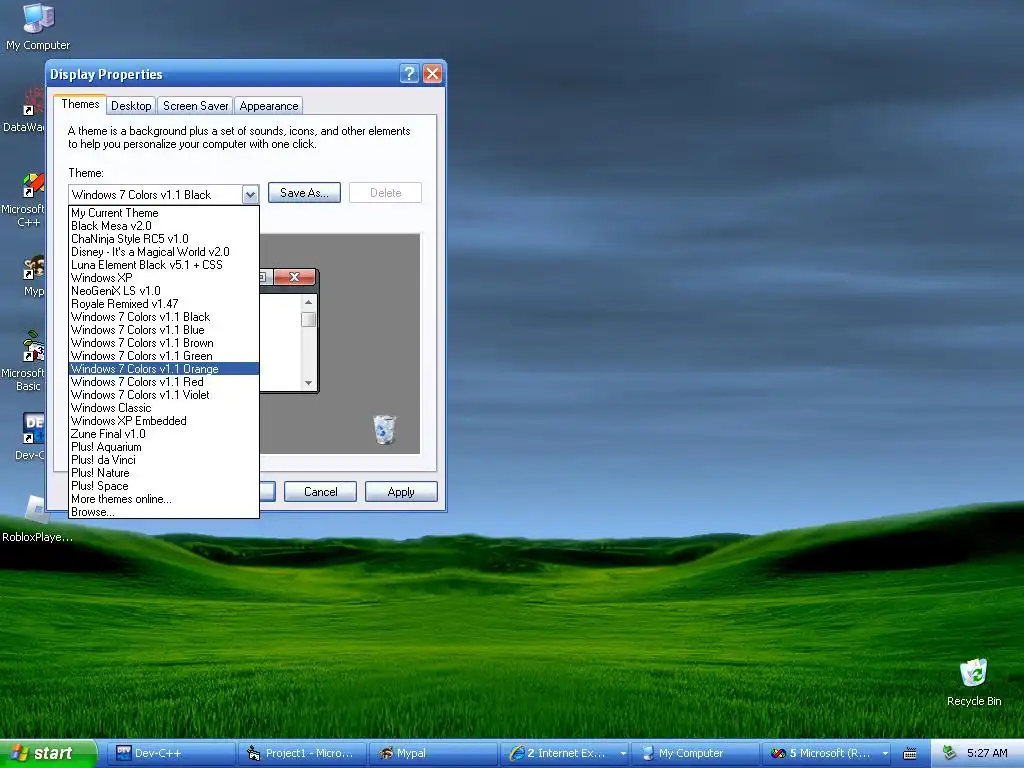Click the on-screen keyboard tray icon
Viewport: 1024px width, 768px height.
910,754
